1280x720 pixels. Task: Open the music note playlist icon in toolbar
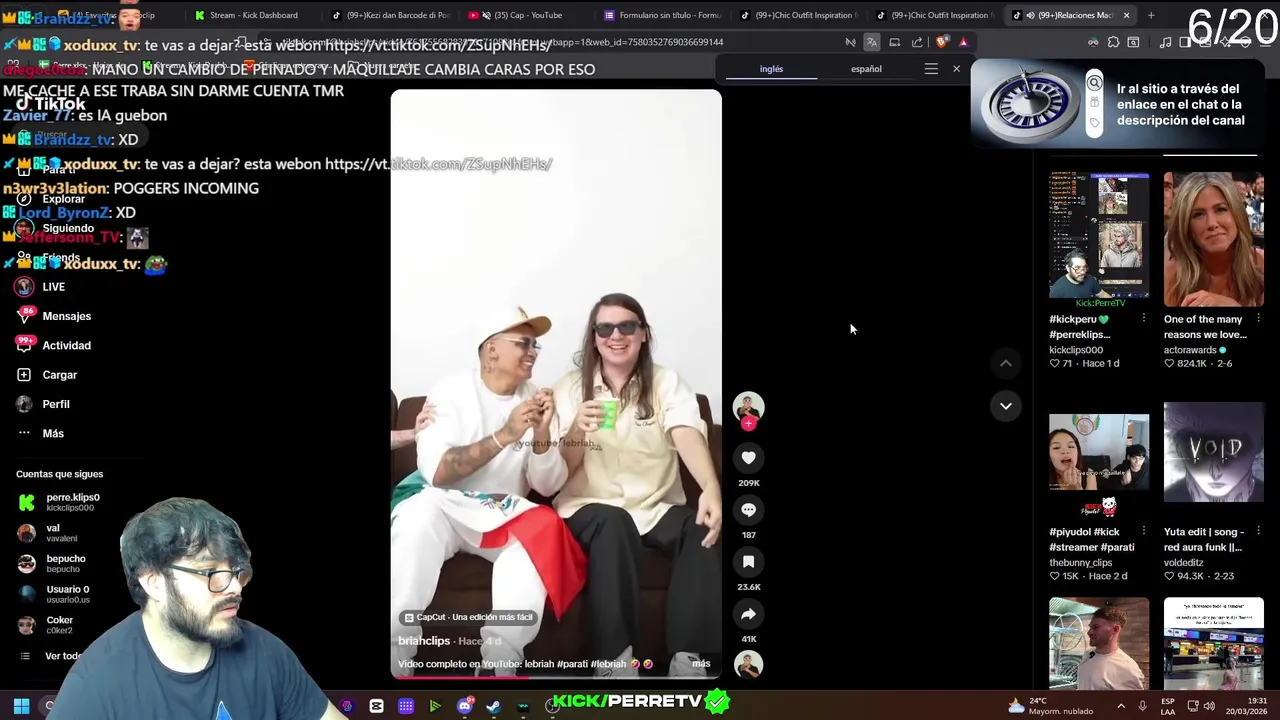pos(1165,42)
